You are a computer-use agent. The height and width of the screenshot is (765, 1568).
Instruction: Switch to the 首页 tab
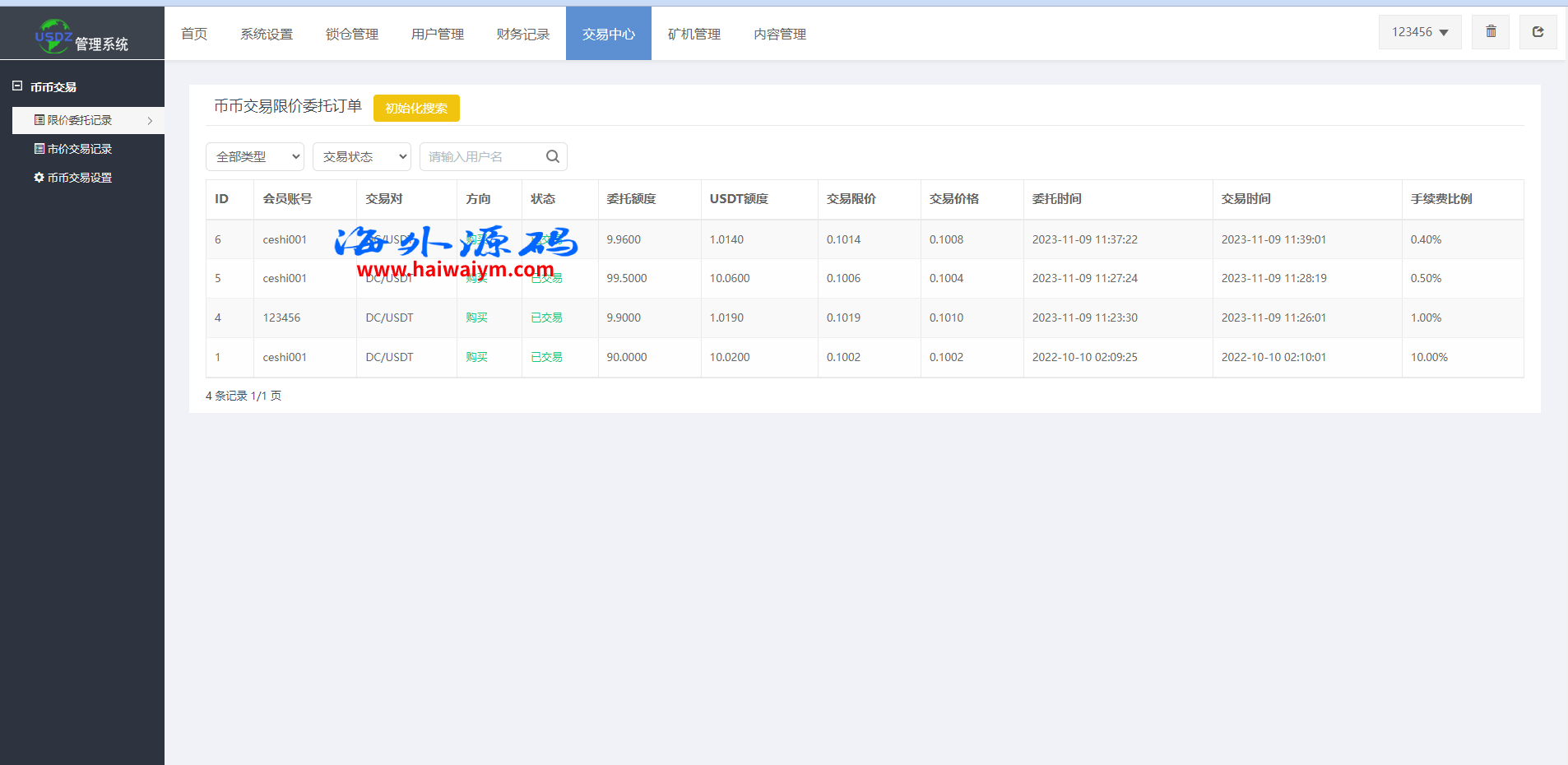click(194, 34)
